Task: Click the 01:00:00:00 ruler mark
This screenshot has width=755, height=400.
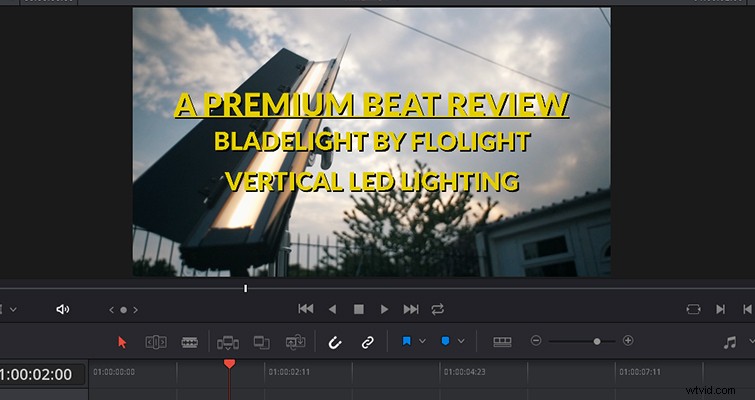Action: pyautogui.click(x=114, y=372)
